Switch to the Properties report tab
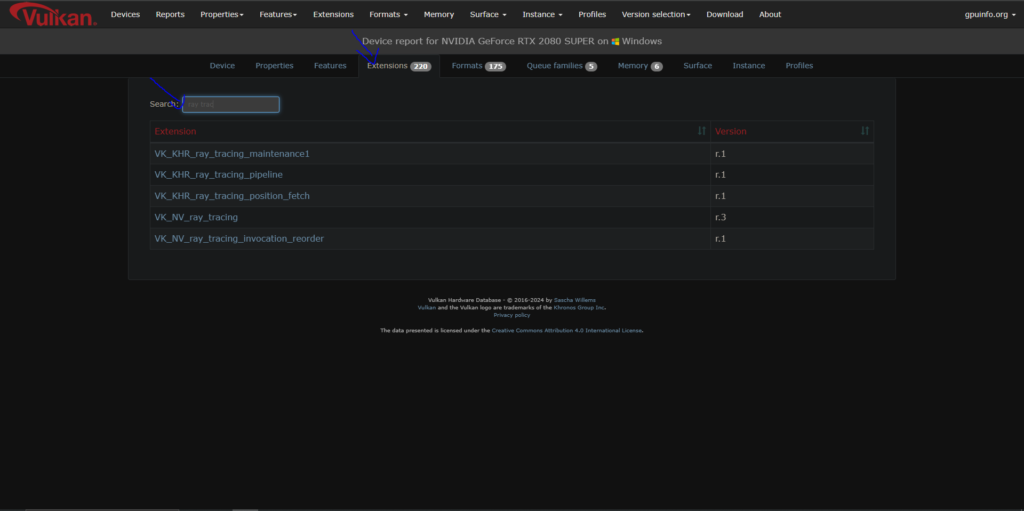Viewport: 1024px width, 511px height. tap(274, 66)
